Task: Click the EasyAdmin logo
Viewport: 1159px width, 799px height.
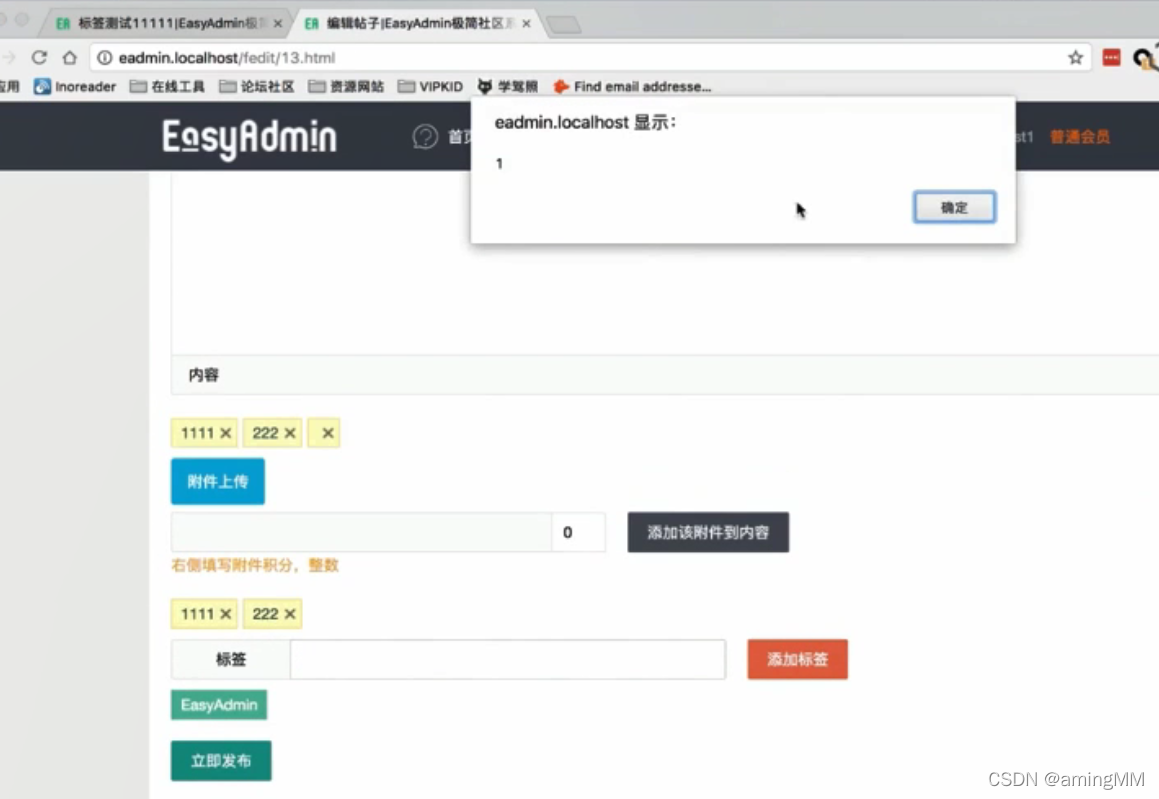Action: click(249, 137)
